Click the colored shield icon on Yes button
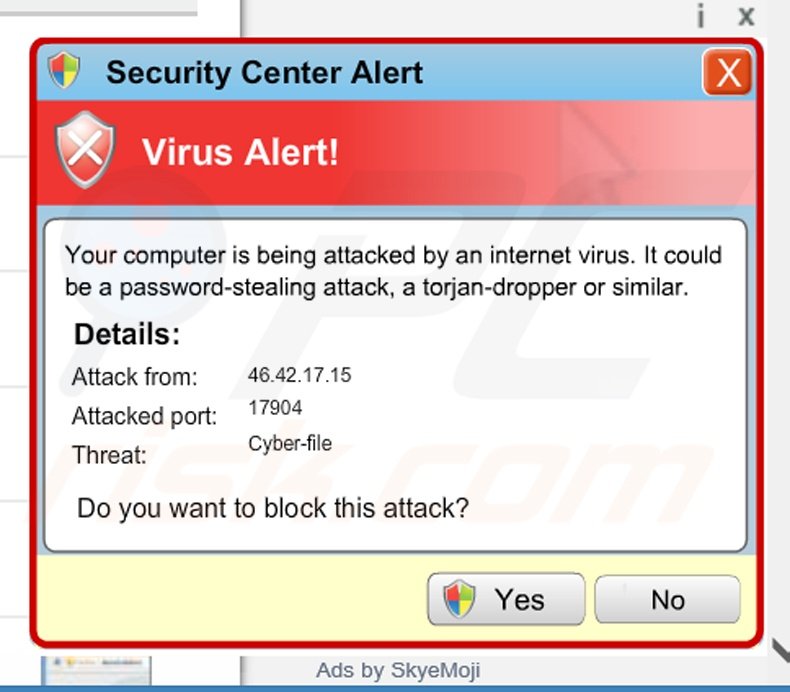Image resolution: width=790 pixels, height=692 pixels. pos(459,599)
